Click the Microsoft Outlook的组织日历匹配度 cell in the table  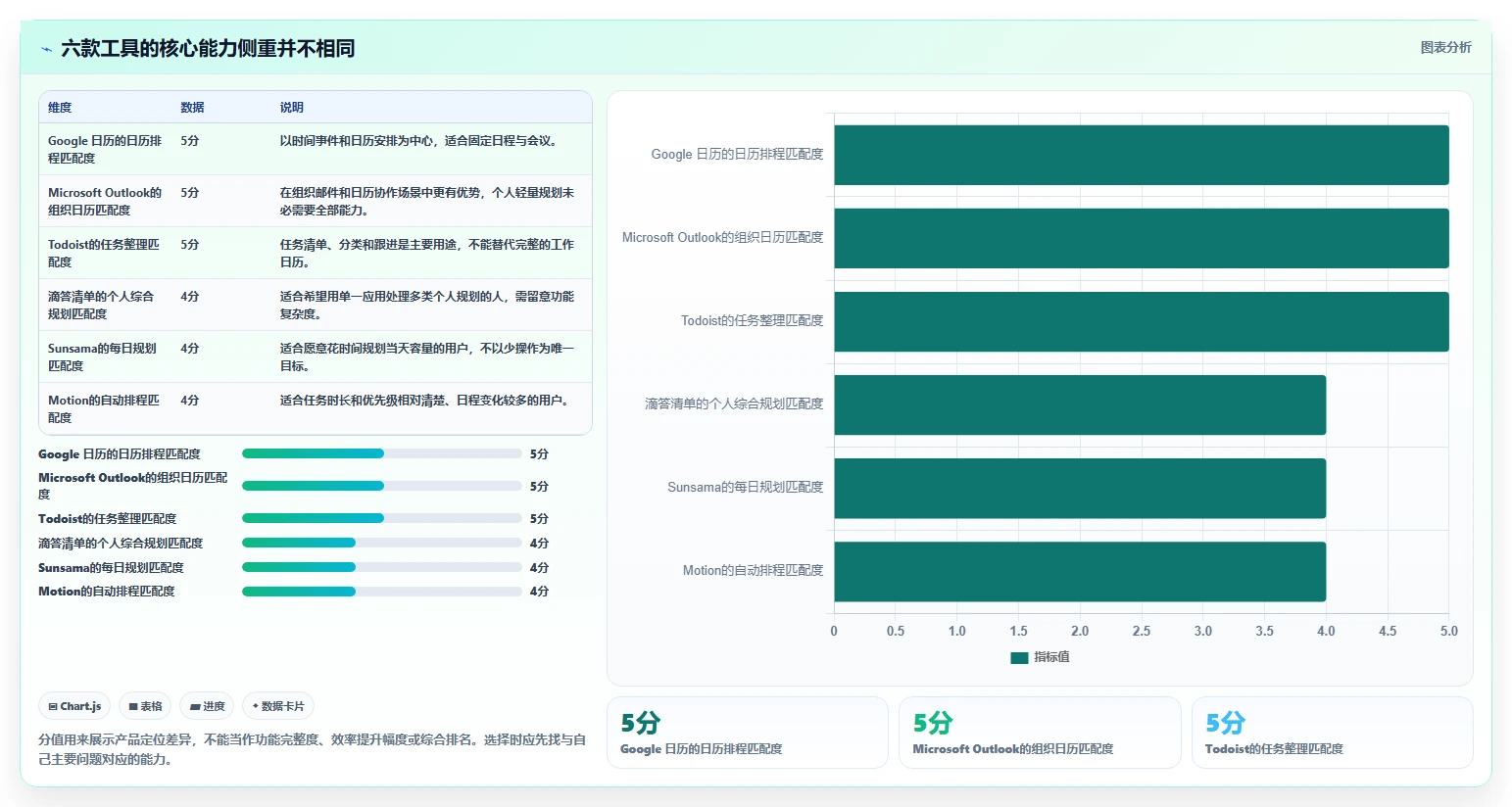[105, 201]
